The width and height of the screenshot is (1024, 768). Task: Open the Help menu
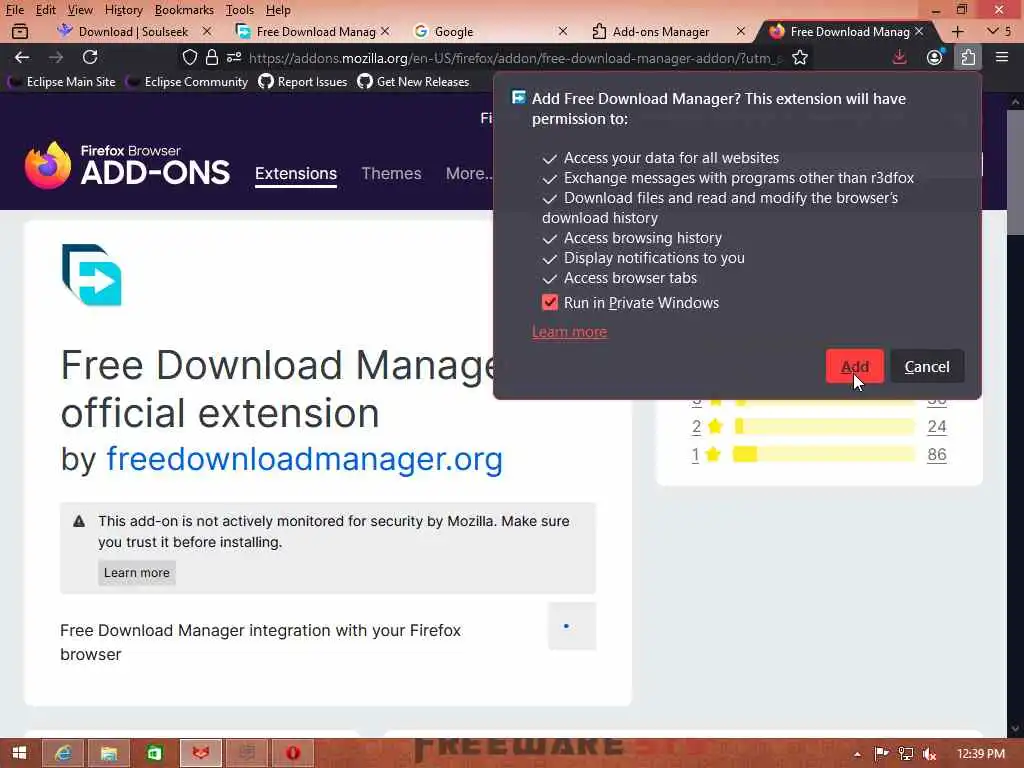point(278,10)
